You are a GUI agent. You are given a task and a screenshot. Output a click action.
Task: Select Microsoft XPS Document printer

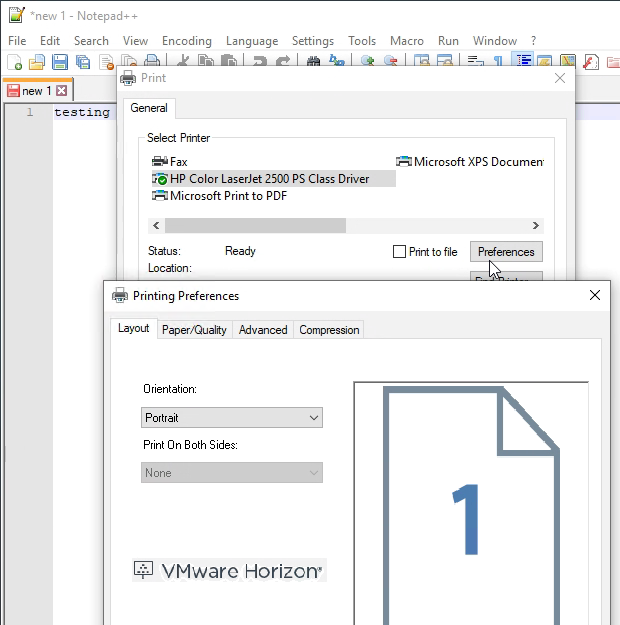470,161
